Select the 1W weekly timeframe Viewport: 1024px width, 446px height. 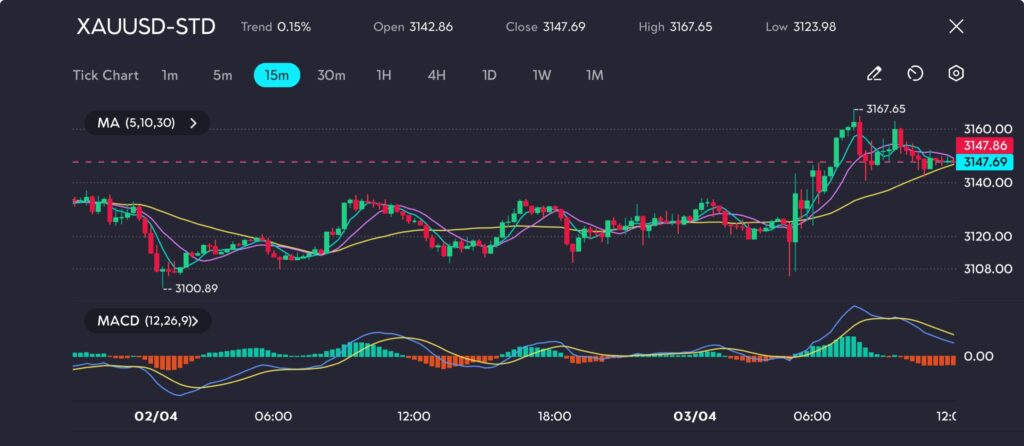coord(541,75)
